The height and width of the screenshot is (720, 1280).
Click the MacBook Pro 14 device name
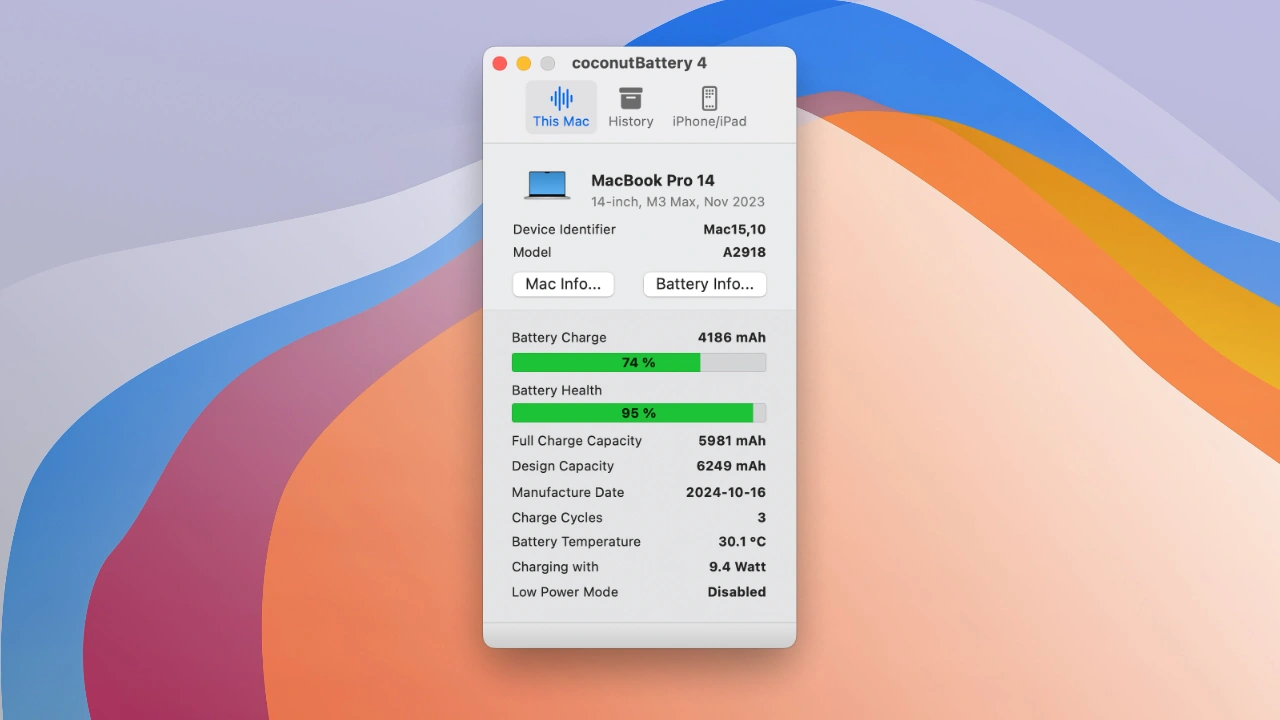point(652,180)
